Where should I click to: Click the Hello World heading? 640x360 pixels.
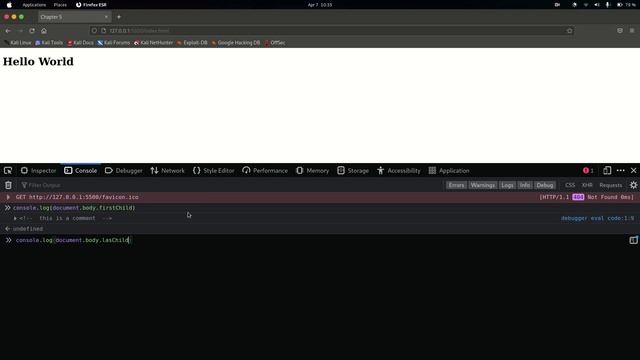pyautogui.click(x=38, y=62)
